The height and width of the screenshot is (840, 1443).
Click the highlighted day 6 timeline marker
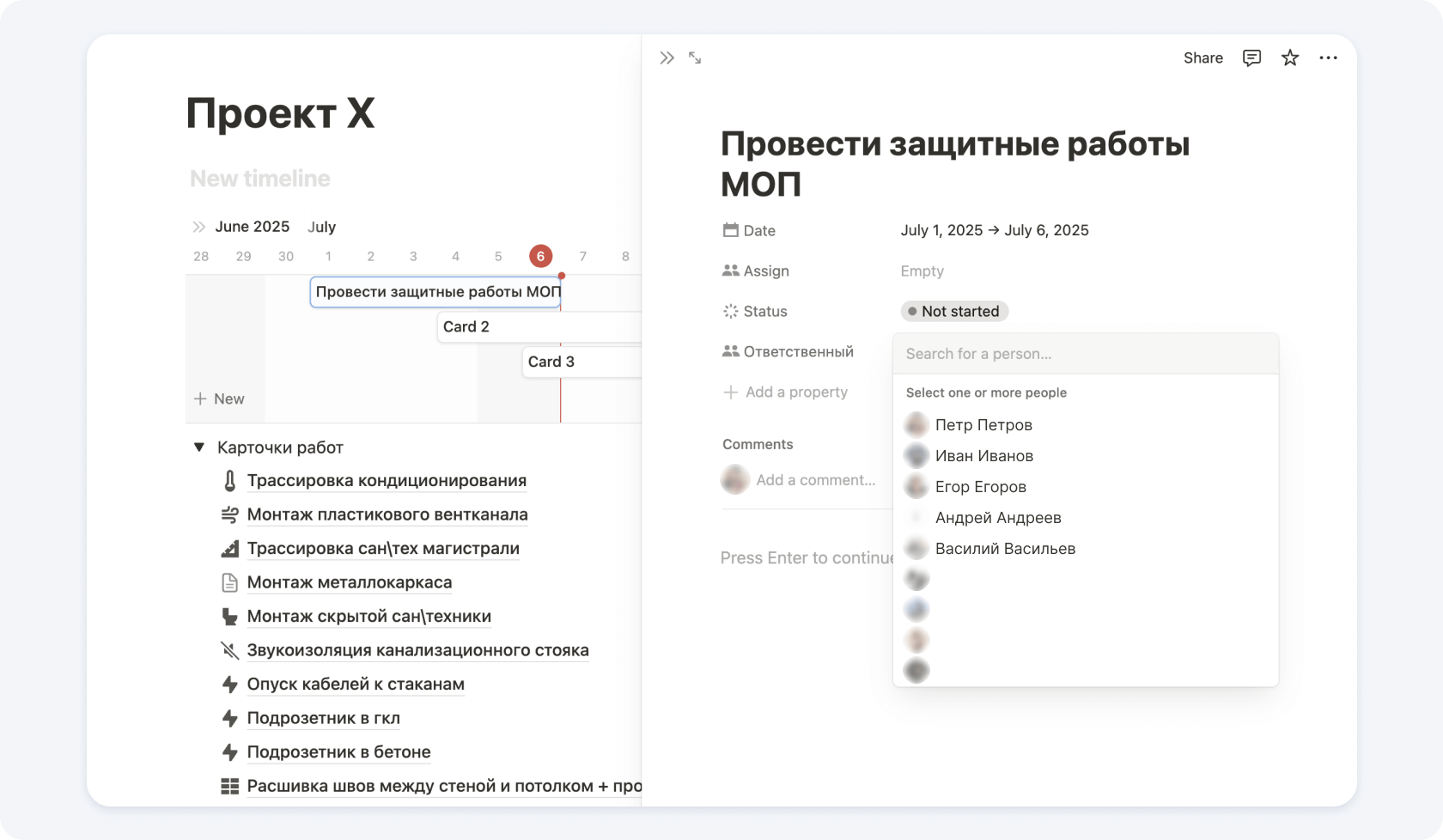pyautogui.click(x=540, y=256)
